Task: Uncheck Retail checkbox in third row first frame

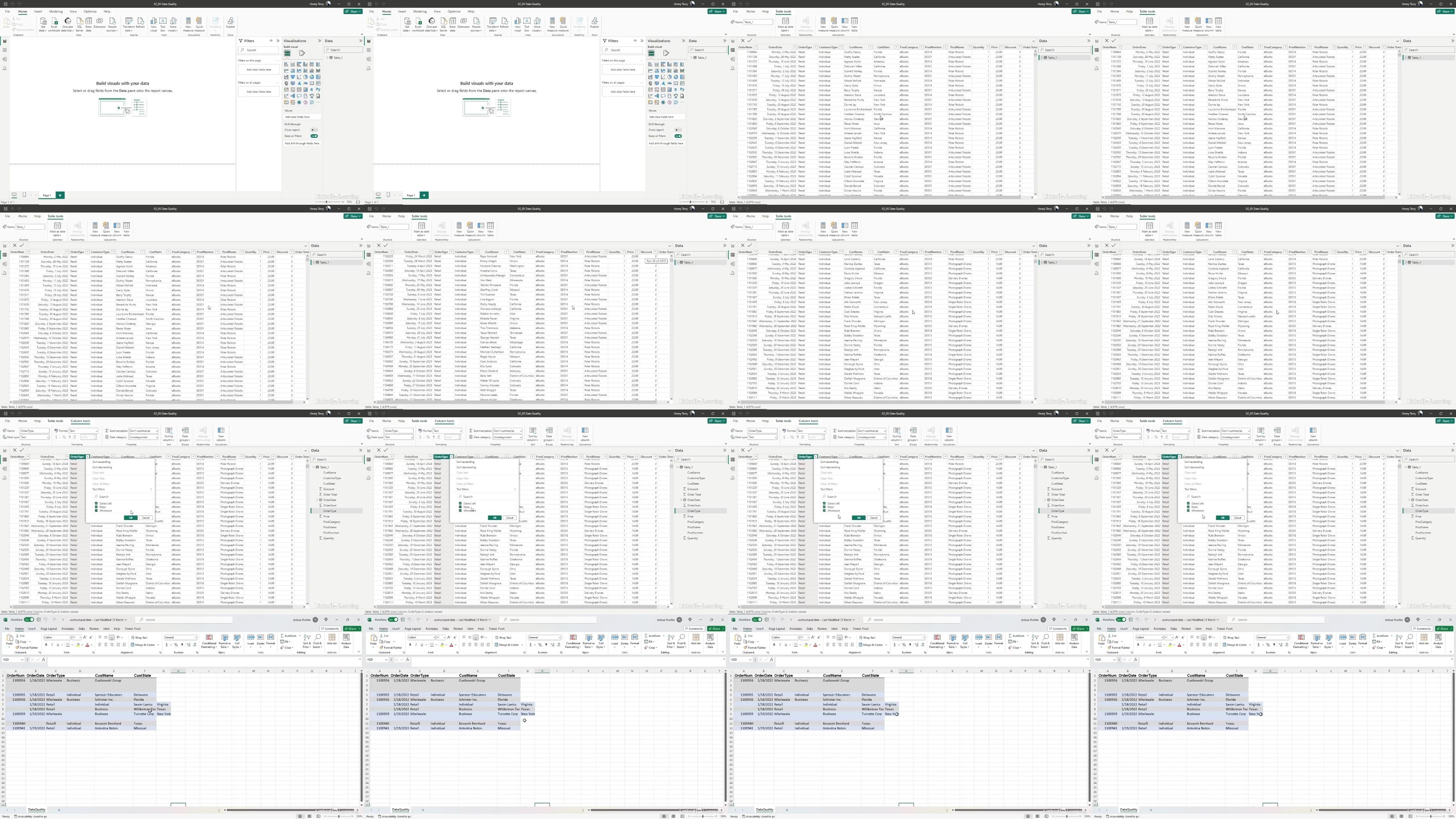Action: [96, 507]
